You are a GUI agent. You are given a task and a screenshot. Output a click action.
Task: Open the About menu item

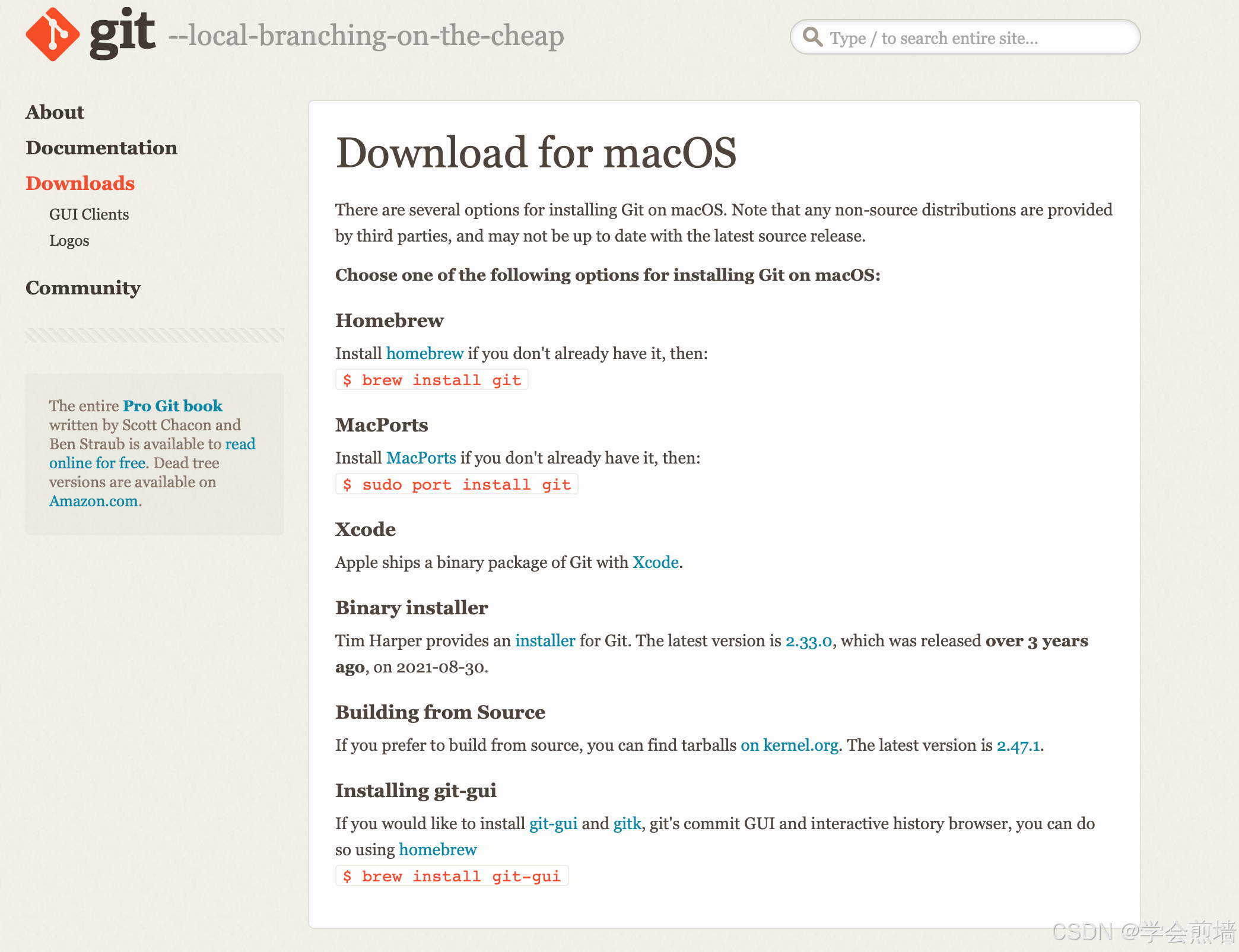pyautogui.click(x=55, y=112)
